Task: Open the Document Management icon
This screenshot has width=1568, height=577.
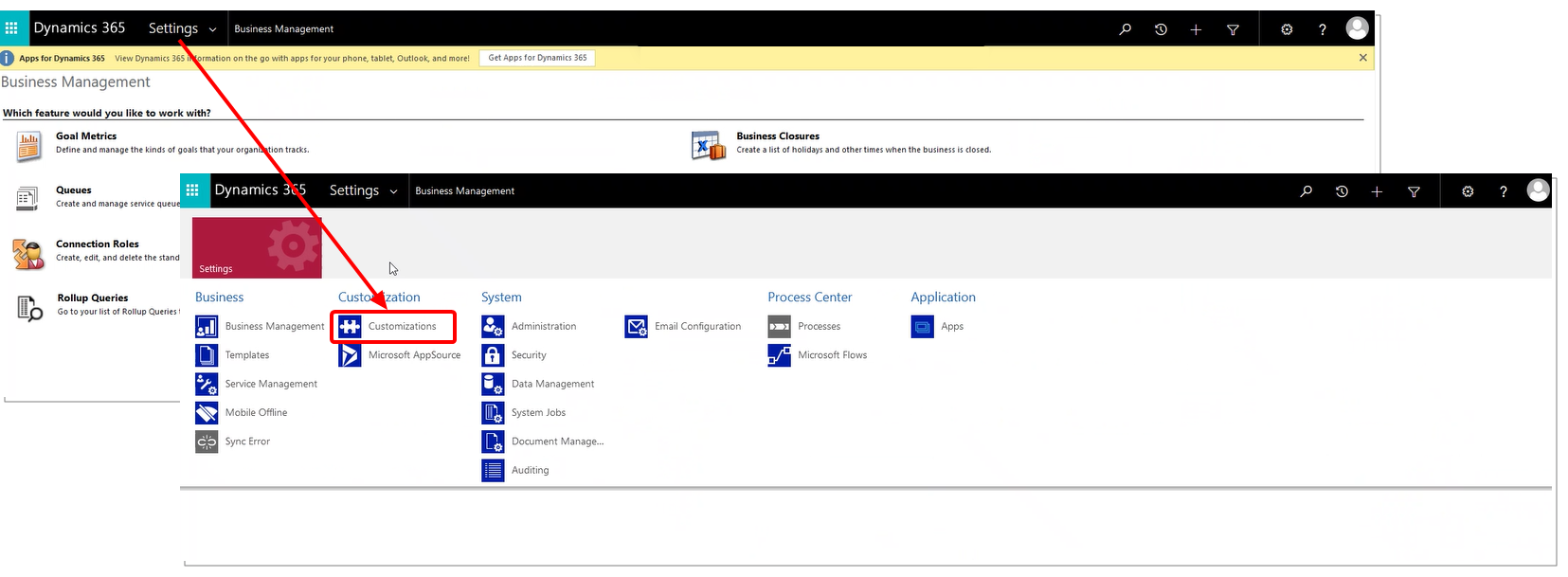Action: click(493, 442)
